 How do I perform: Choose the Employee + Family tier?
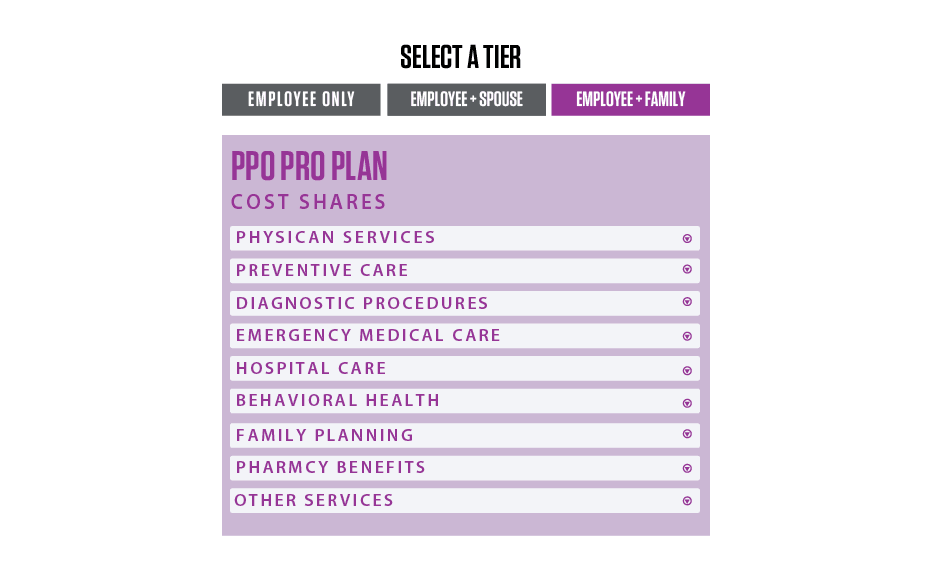630,99
